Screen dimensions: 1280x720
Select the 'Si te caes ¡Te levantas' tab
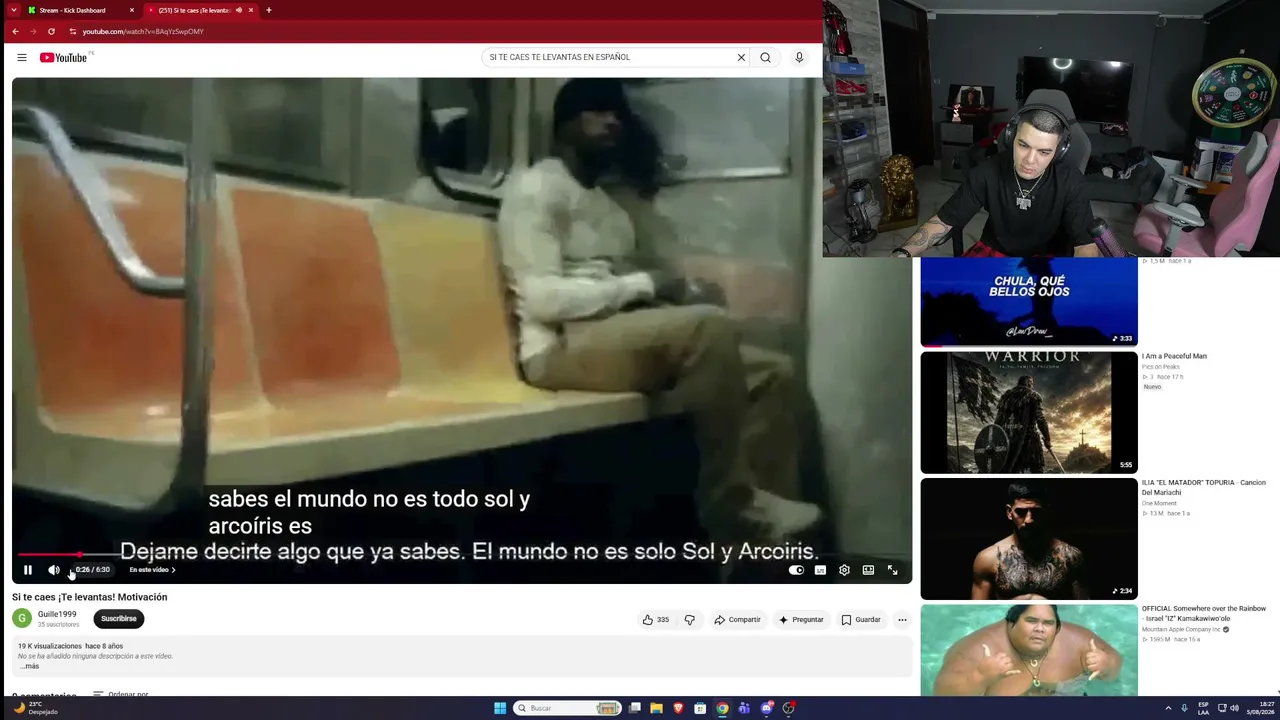pos(195,10)
